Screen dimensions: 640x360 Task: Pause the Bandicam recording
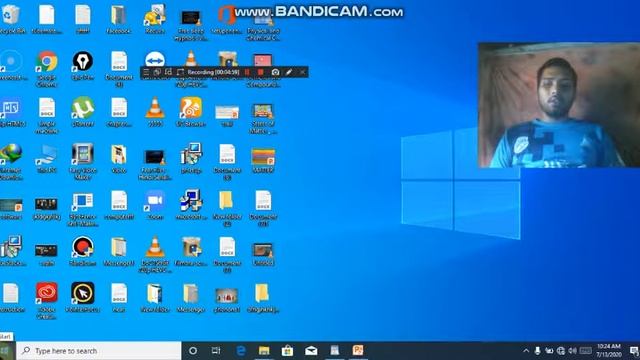(x=247, y=72)
